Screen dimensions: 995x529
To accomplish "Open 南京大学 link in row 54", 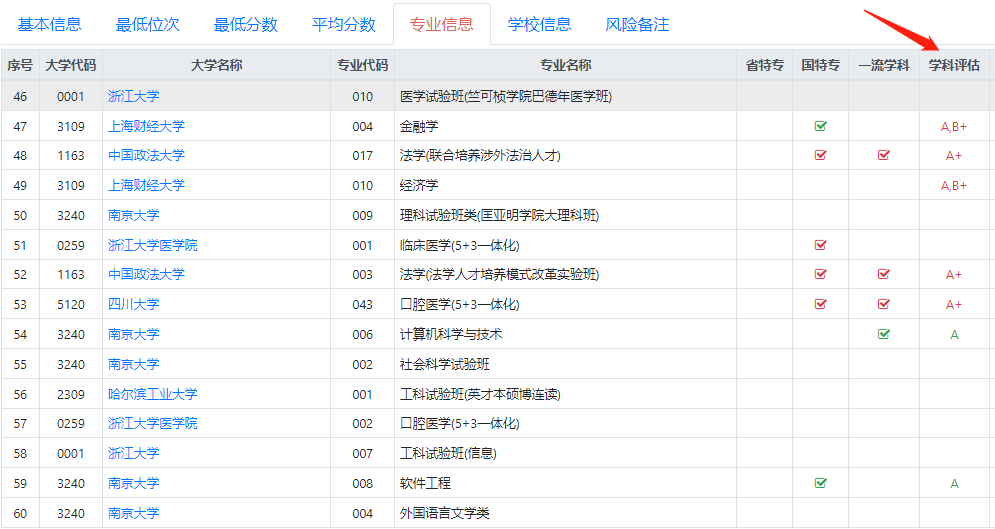I will (133, 334).
